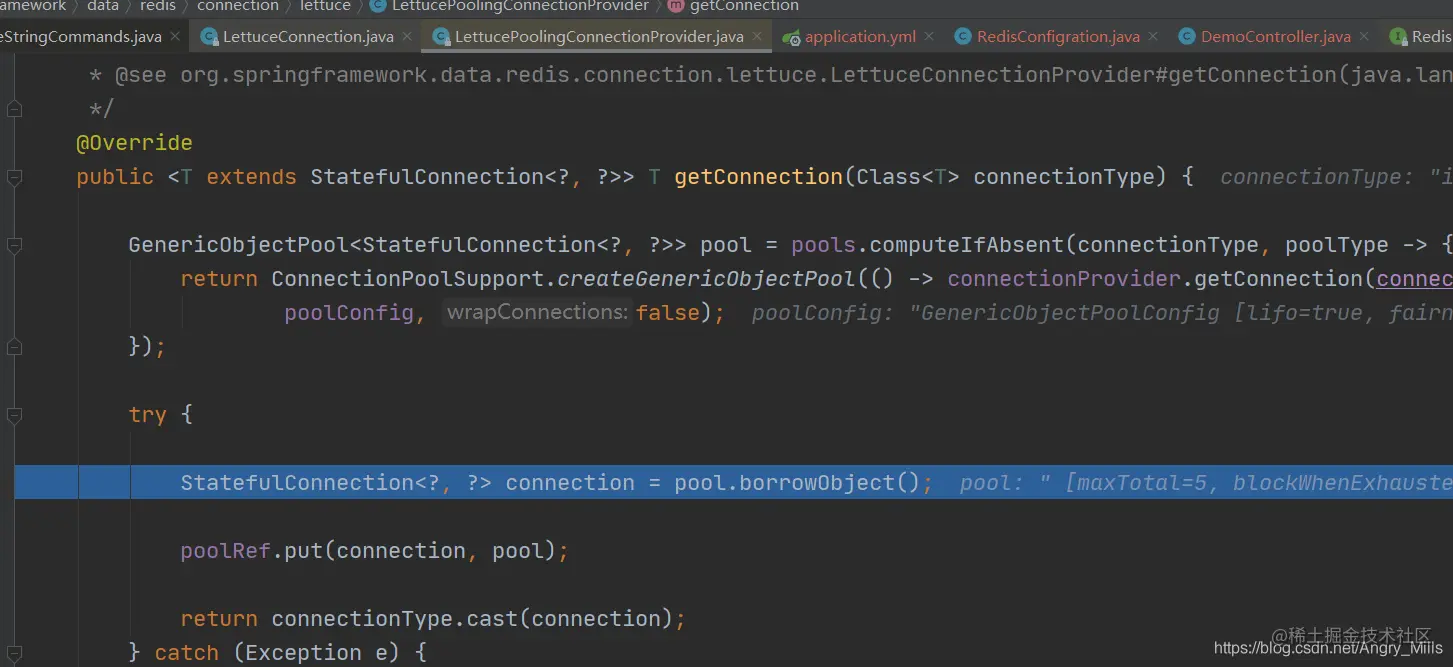Viewport: 1453px width, 667px height.
Task: Click 'GenericObjectPool' type in the pool declaration
Action: click(x=238, y=245)
